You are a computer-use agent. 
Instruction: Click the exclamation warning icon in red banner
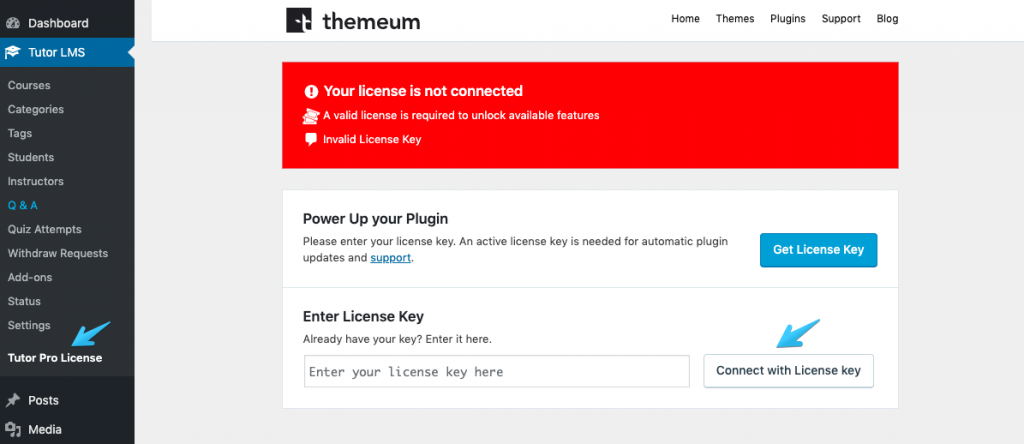311,91
